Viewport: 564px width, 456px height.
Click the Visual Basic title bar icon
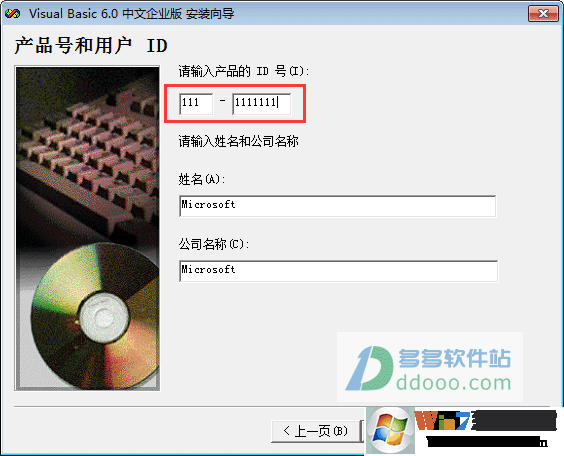click(x=12, y=14)
